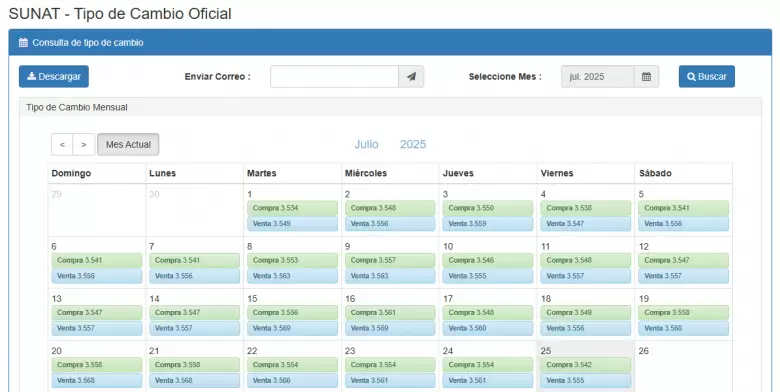Click the Mes Actual button
The height and width of the screenshot is (392, 780).
click(128, 144)
